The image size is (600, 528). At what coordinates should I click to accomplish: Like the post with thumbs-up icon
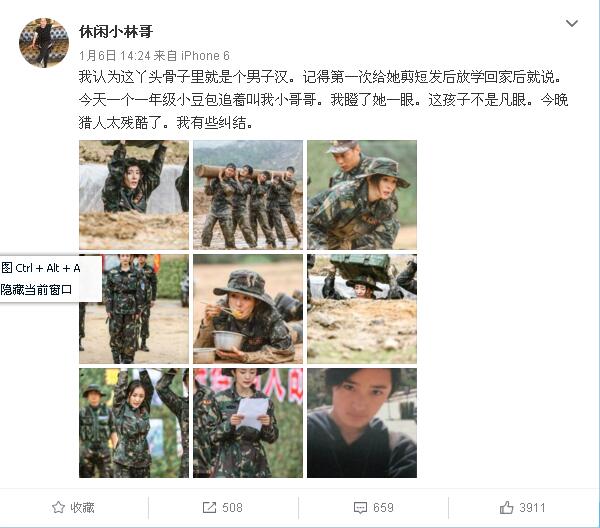[507, 508]
